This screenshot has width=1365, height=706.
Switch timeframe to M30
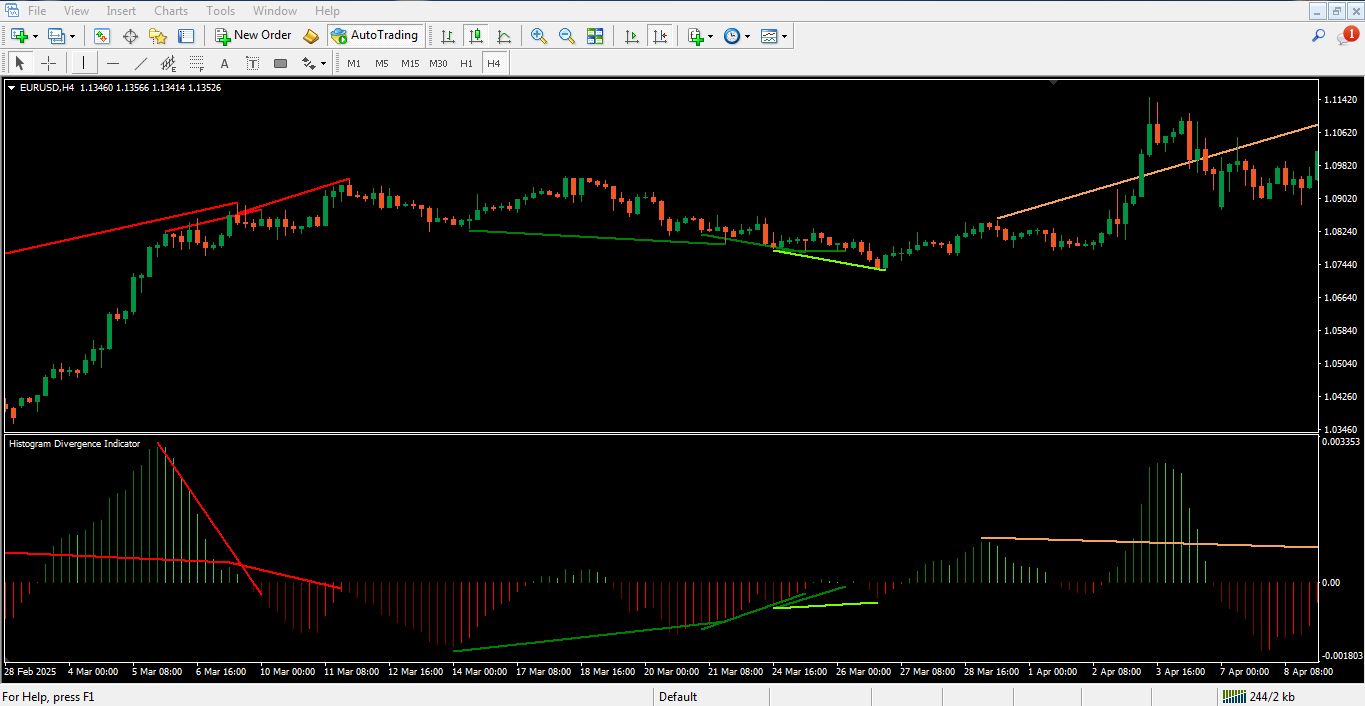pos(438,63)
